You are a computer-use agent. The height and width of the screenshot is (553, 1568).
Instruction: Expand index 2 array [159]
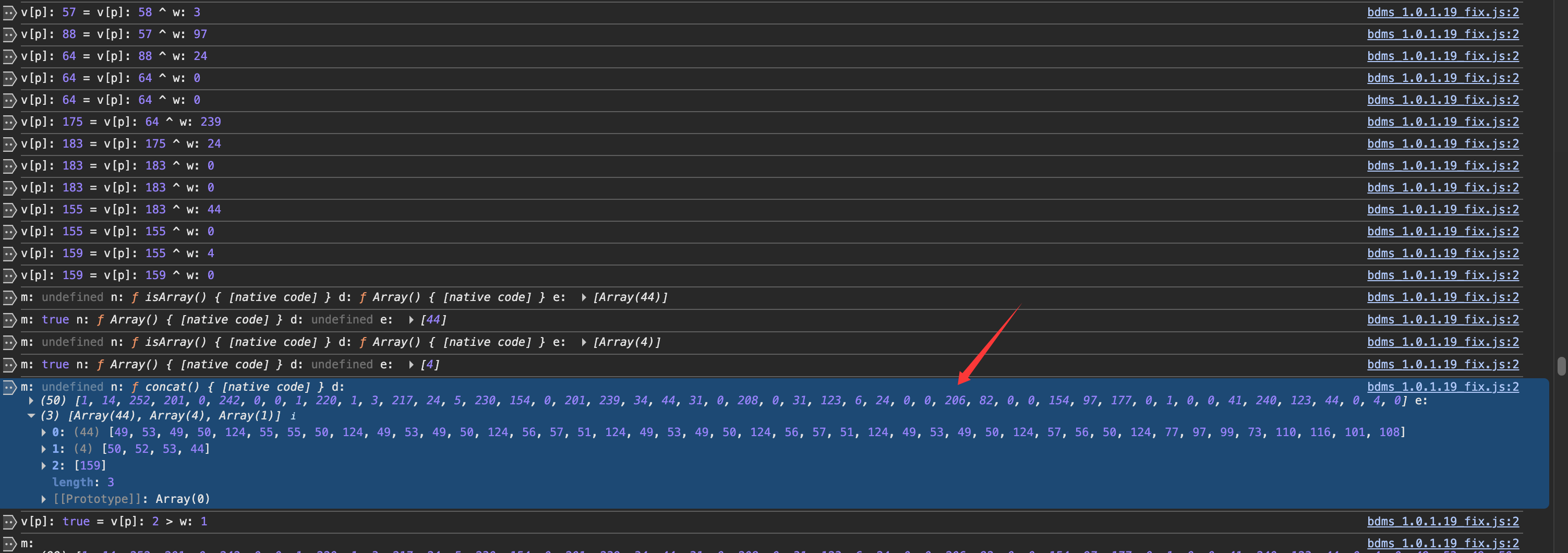[x=44, y=466]
